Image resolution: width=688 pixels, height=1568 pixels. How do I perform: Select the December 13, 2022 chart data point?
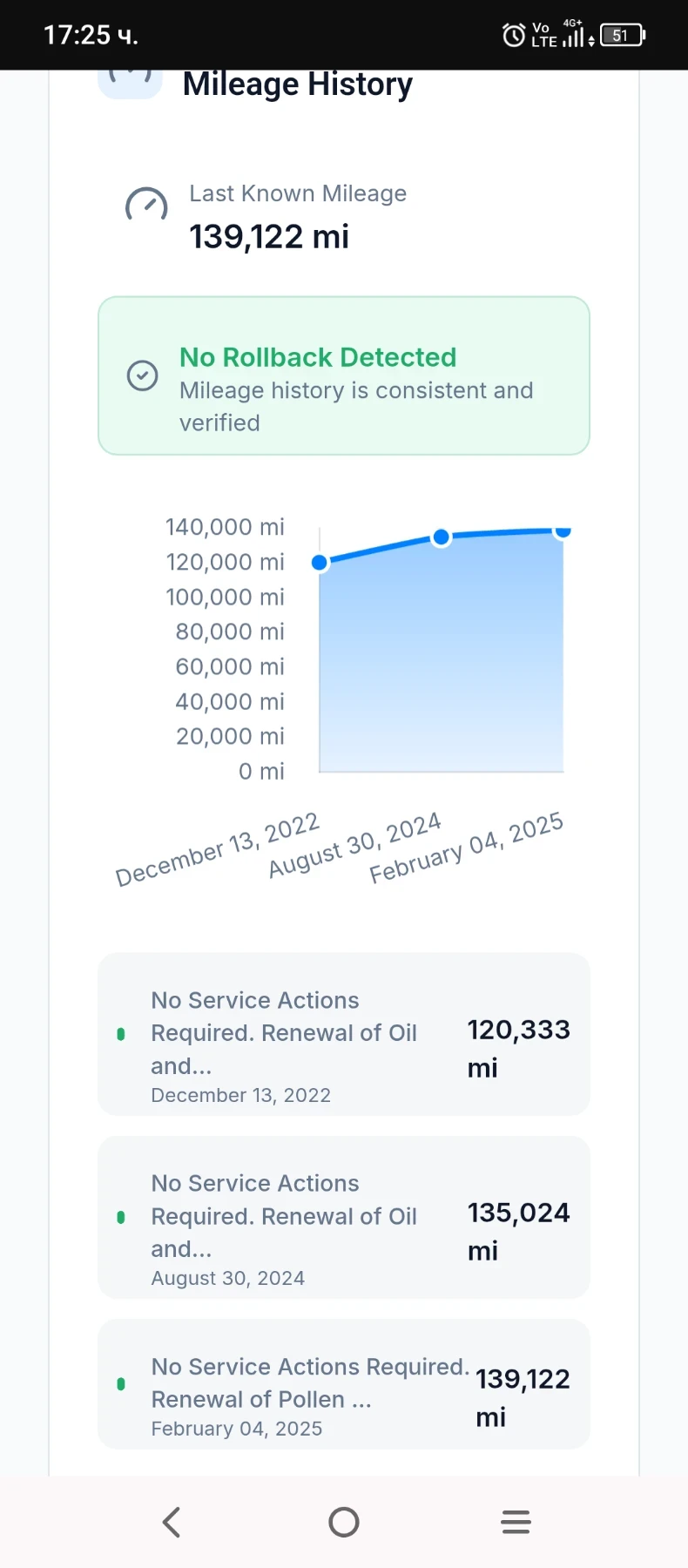point(320,563)
